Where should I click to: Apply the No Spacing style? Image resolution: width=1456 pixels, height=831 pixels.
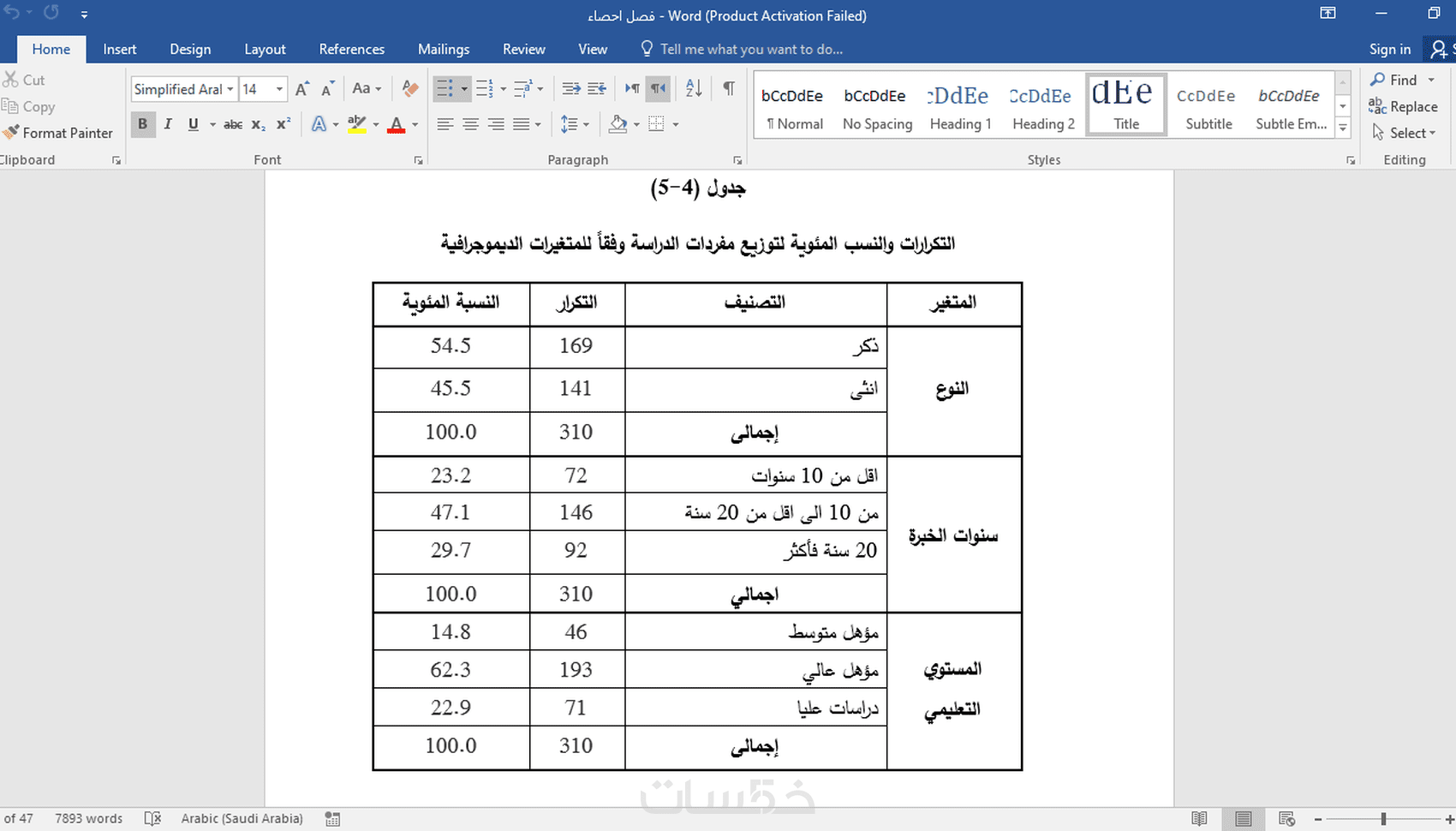pyautogui.click(x=878, y=105)
